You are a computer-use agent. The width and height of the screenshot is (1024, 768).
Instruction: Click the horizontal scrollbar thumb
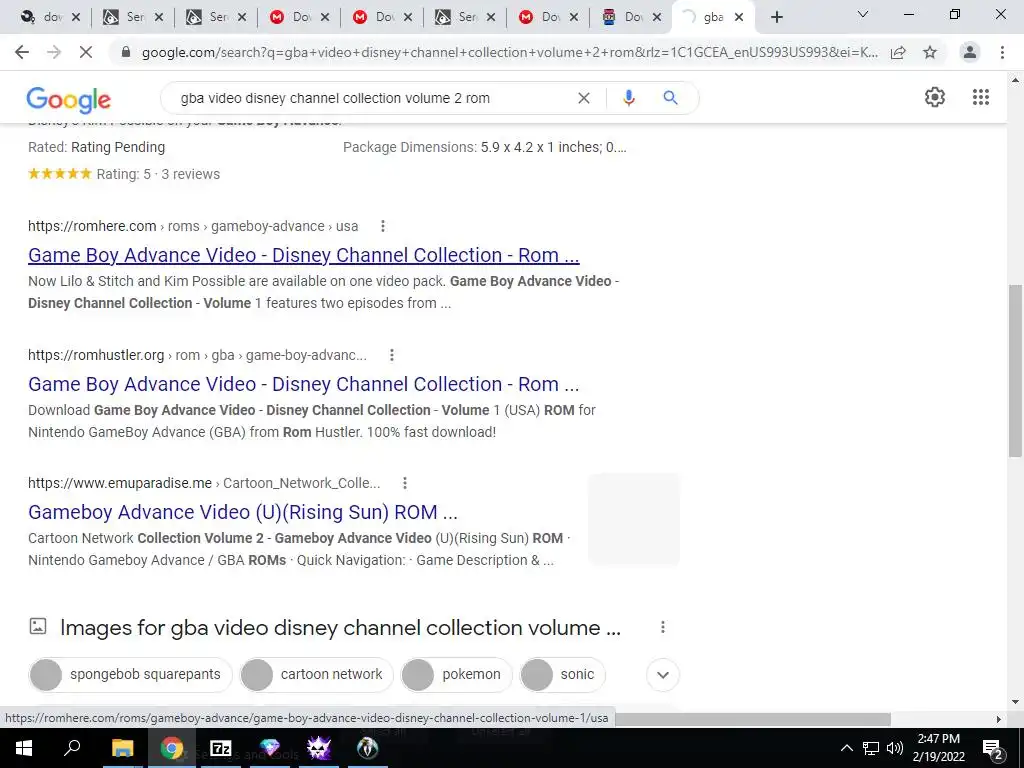tap(753, 718)
